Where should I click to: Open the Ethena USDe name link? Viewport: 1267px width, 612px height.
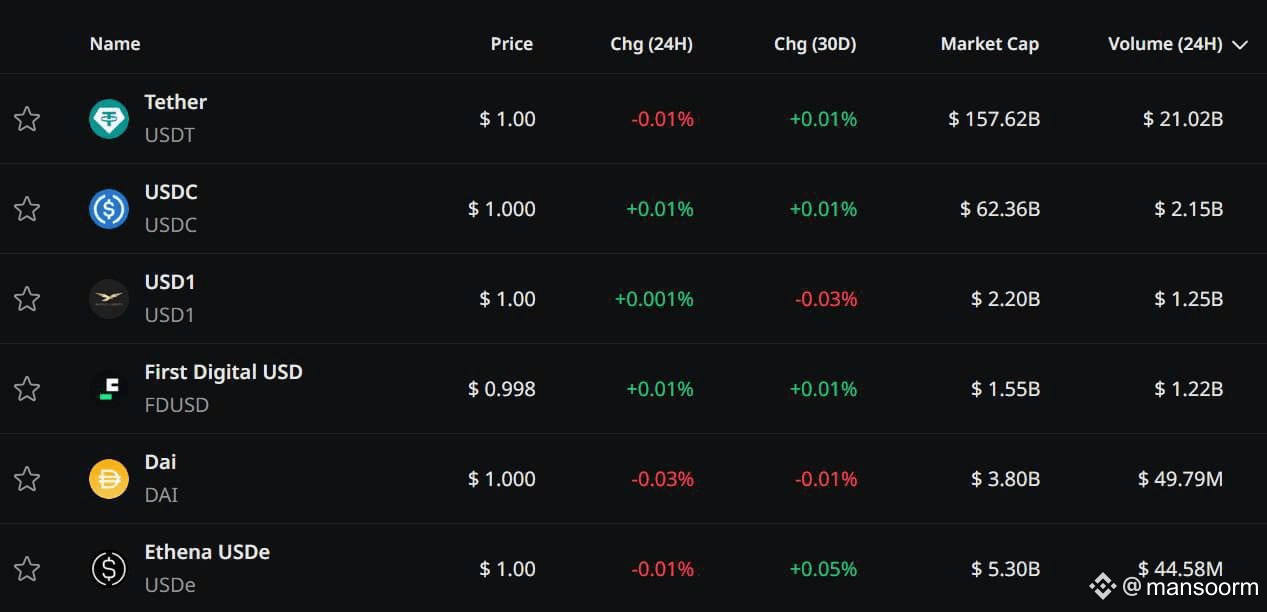(207, 552)
